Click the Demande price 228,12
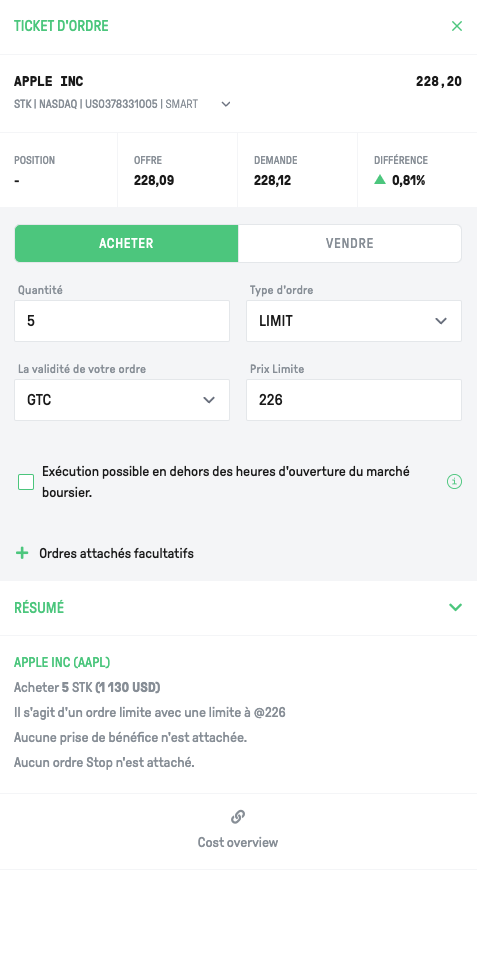This screenshot has width=477, height=959. (274, 180)
